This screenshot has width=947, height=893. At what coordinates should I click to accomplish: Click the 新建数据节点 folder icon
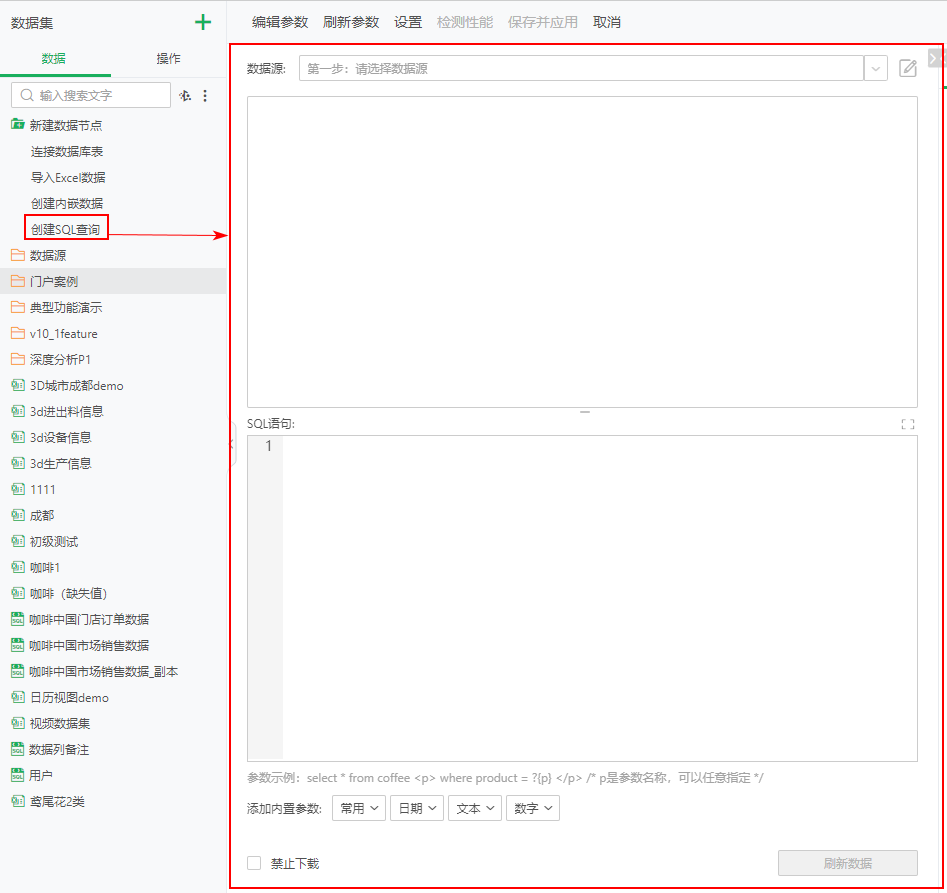point(18,125)
